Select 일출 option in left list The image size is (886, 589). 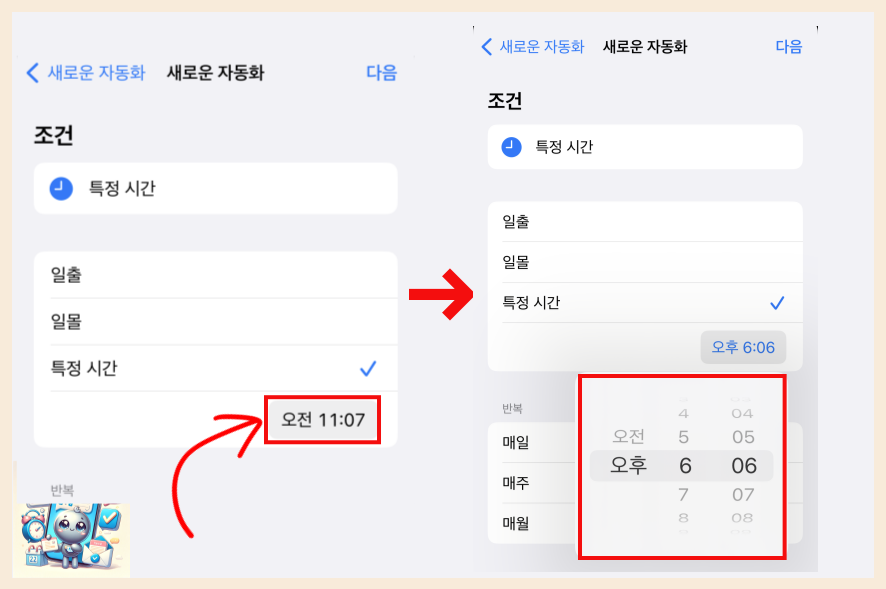tap(215, 275)
